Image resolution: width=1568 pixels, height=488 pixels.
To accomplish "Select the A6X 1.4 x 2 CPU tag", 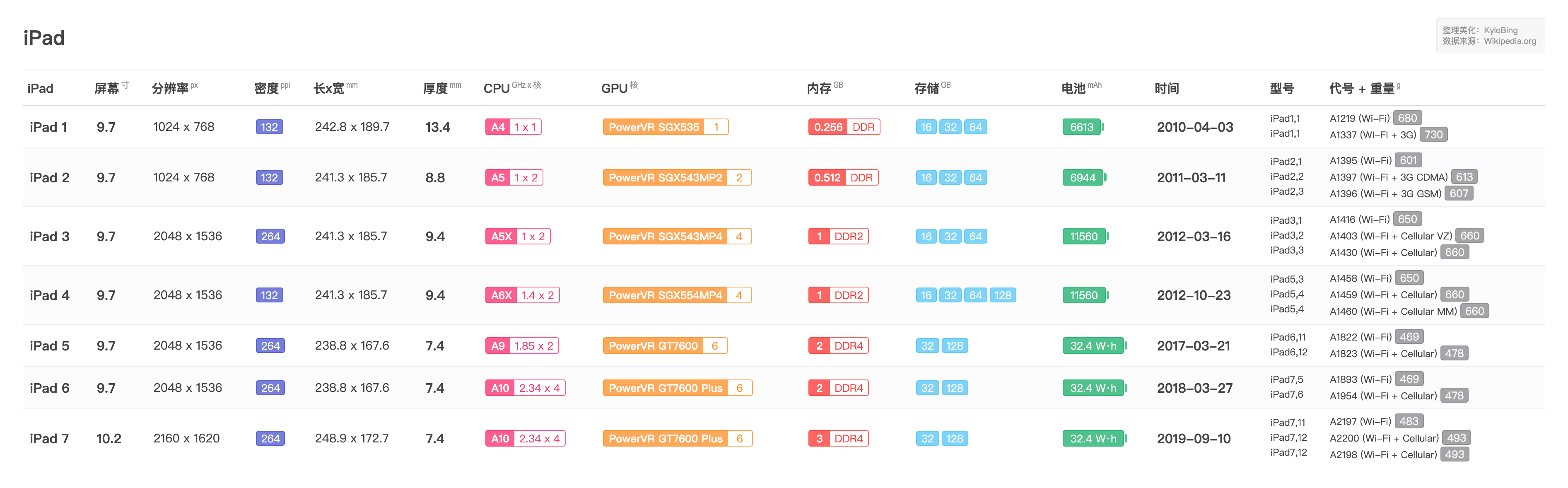I will [522, 296].
